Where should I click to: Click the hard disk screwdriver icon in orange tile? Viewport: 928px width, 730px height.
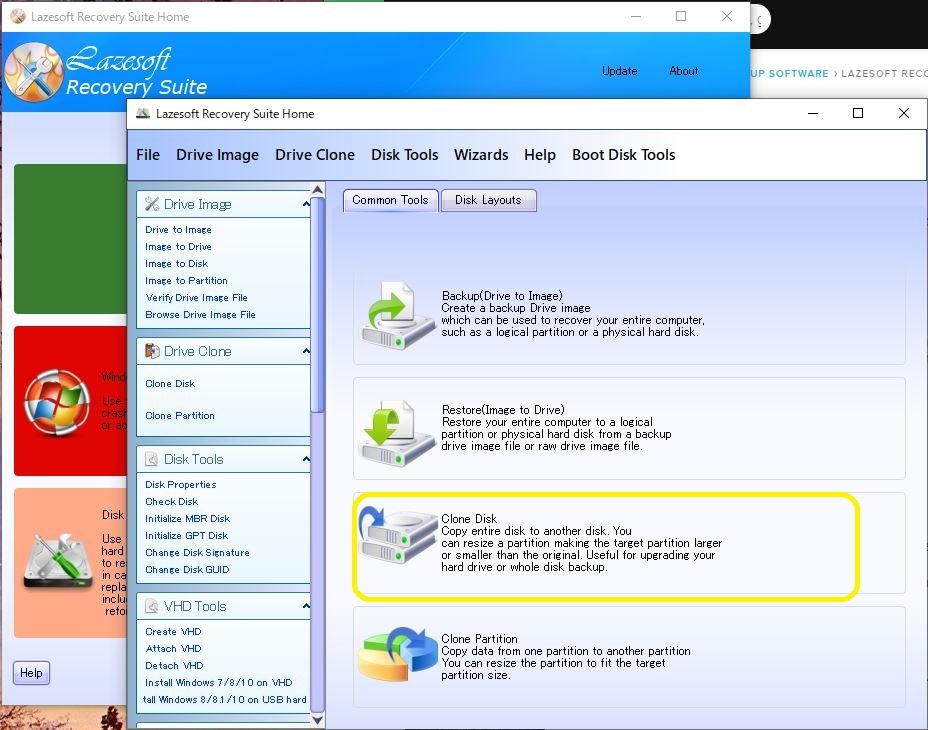coord(58,560)
